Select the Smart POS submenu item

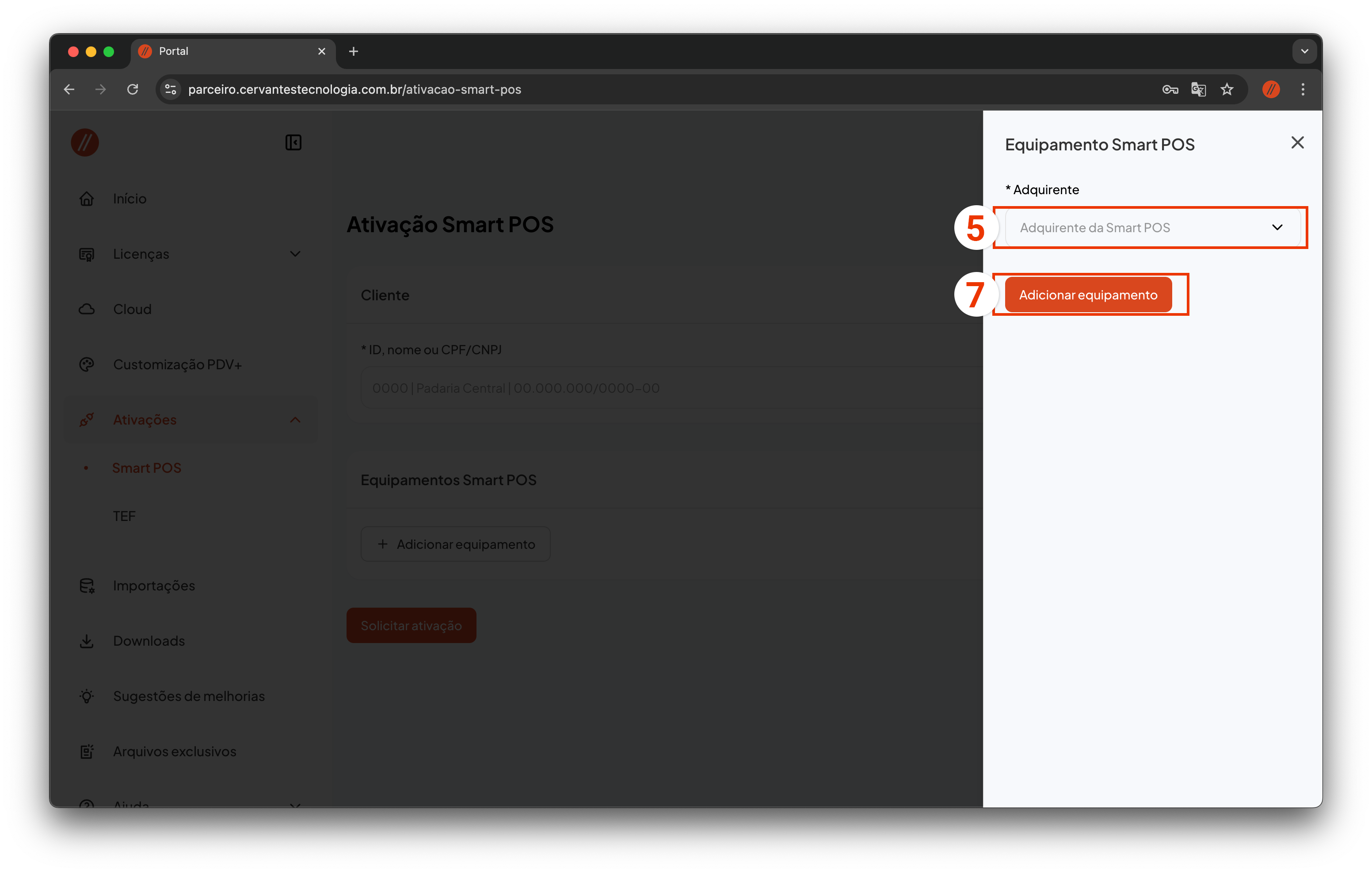tap(146, 467)
